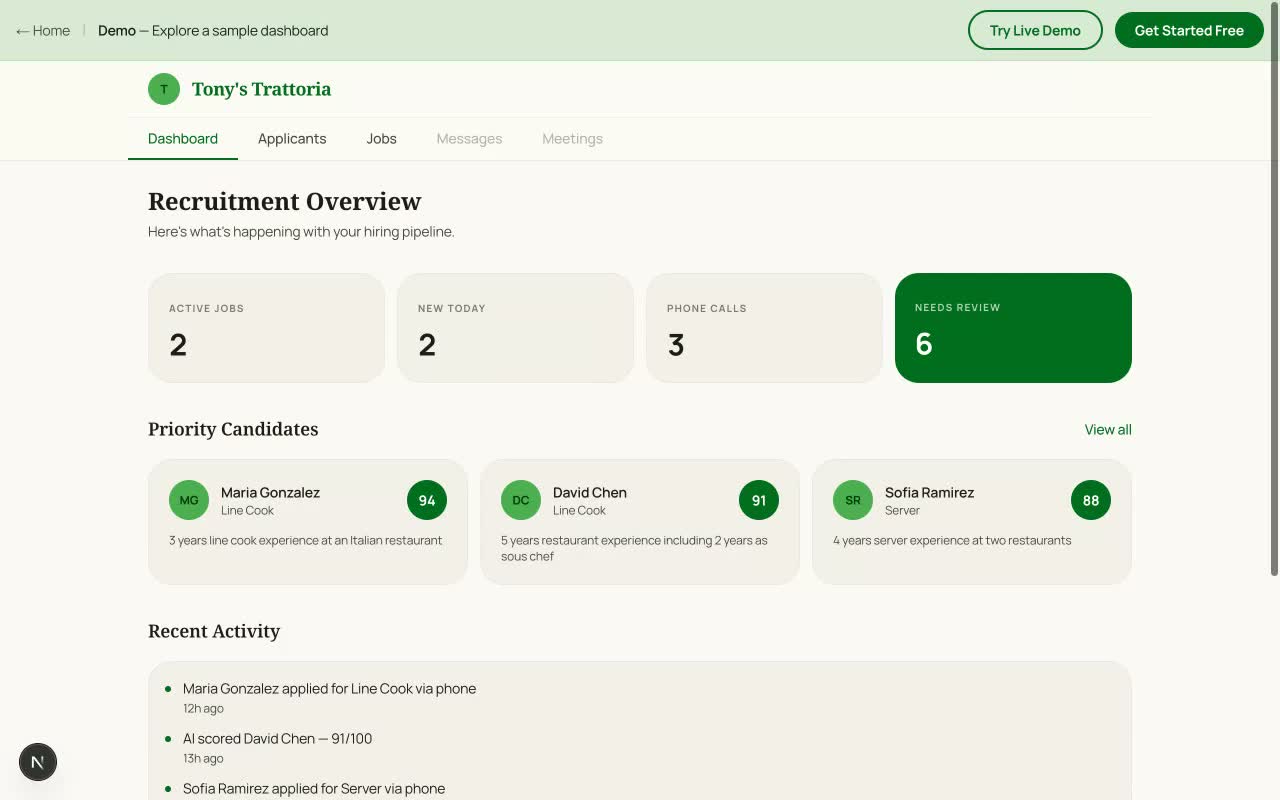Open the Jobs tab

pos(381,139)
